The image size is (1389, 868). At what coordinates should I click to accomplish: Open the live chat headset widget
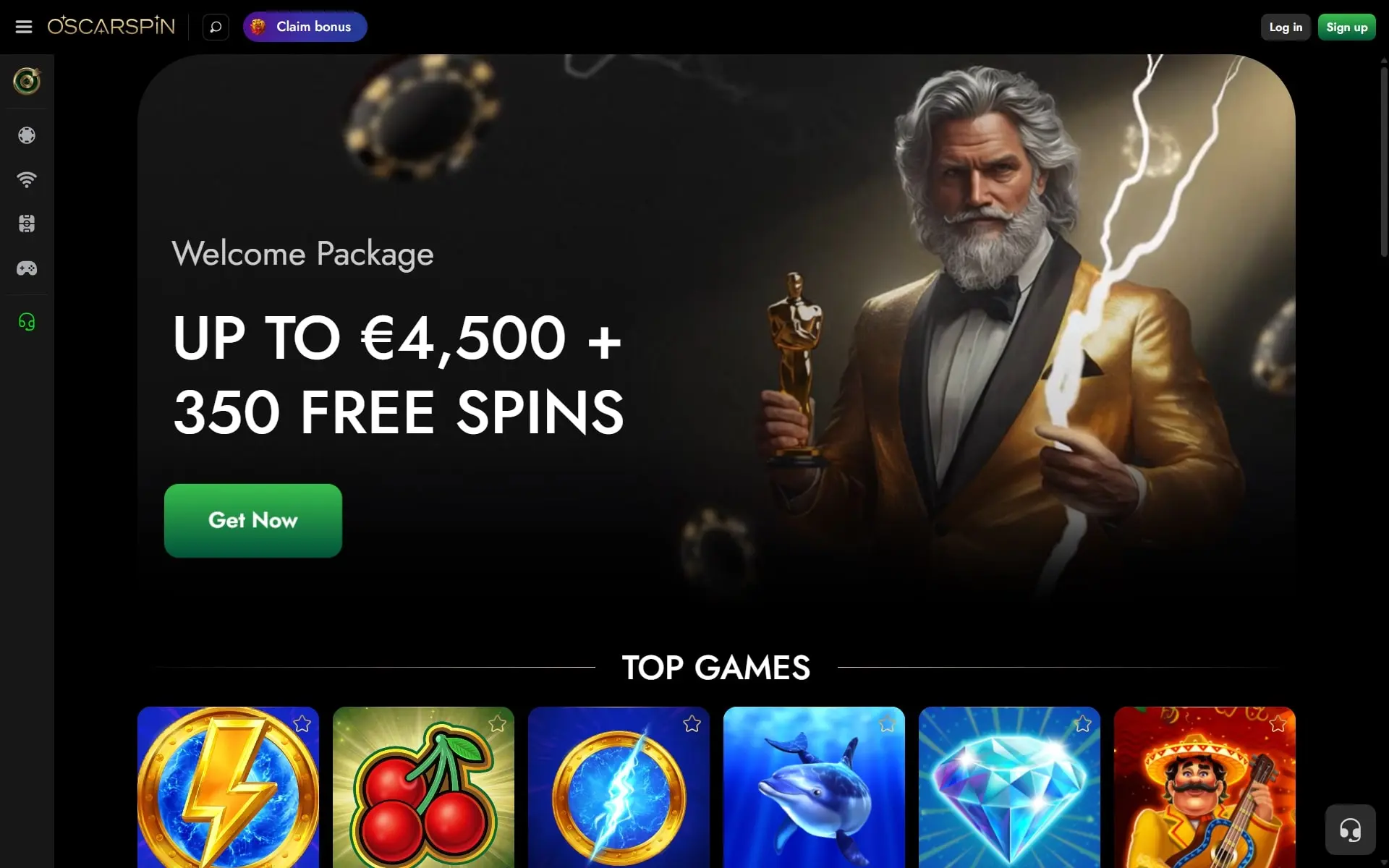[1350, 829]
